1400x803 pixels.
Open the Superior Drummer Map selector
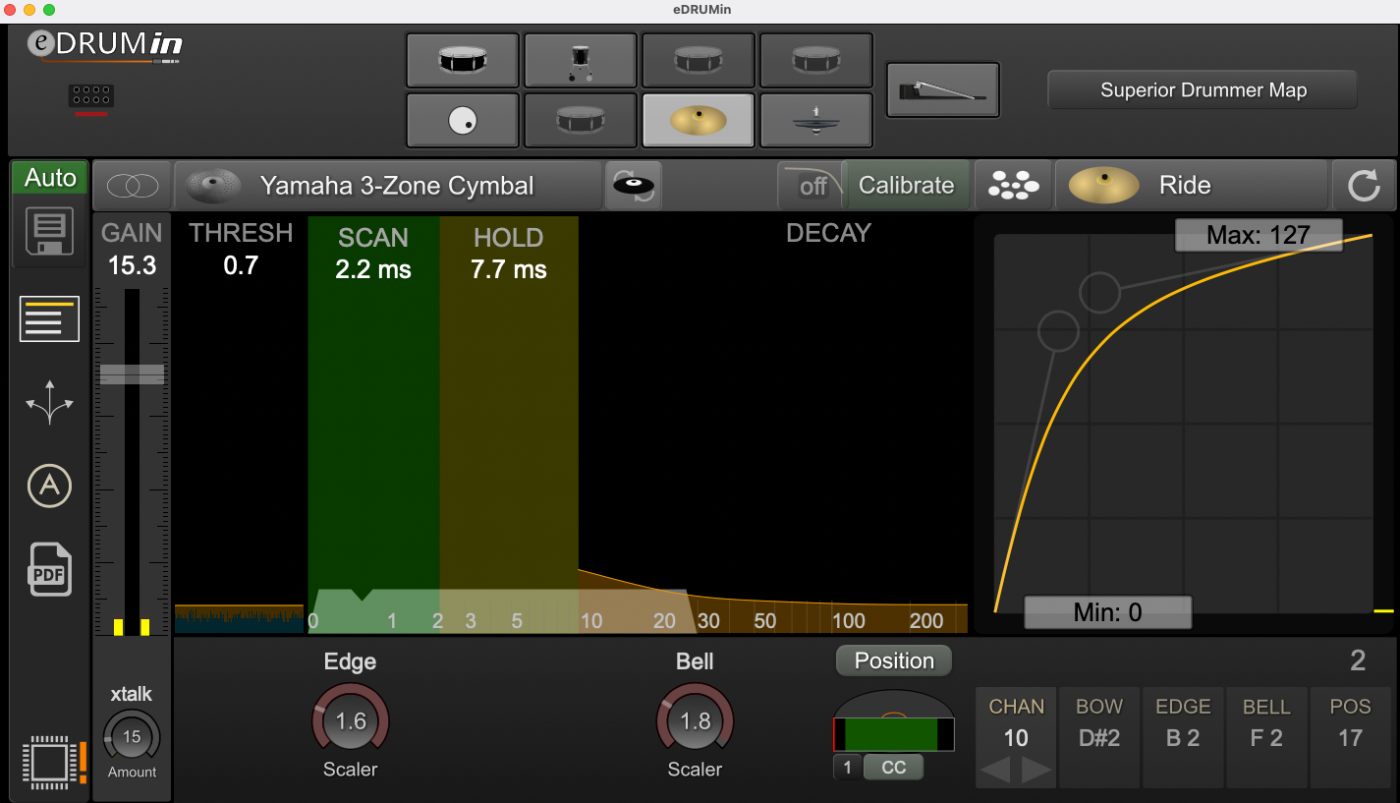click(1202, 90)
